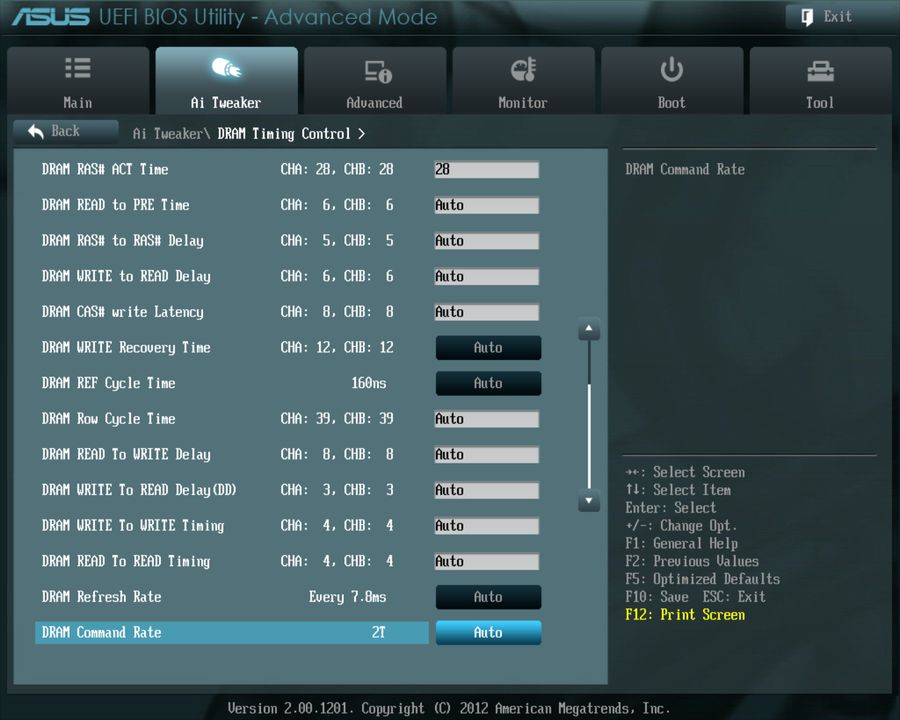
Task: Click the DRAM Command Rate help title
Action: pyautogui.click(x=685, y=169)
